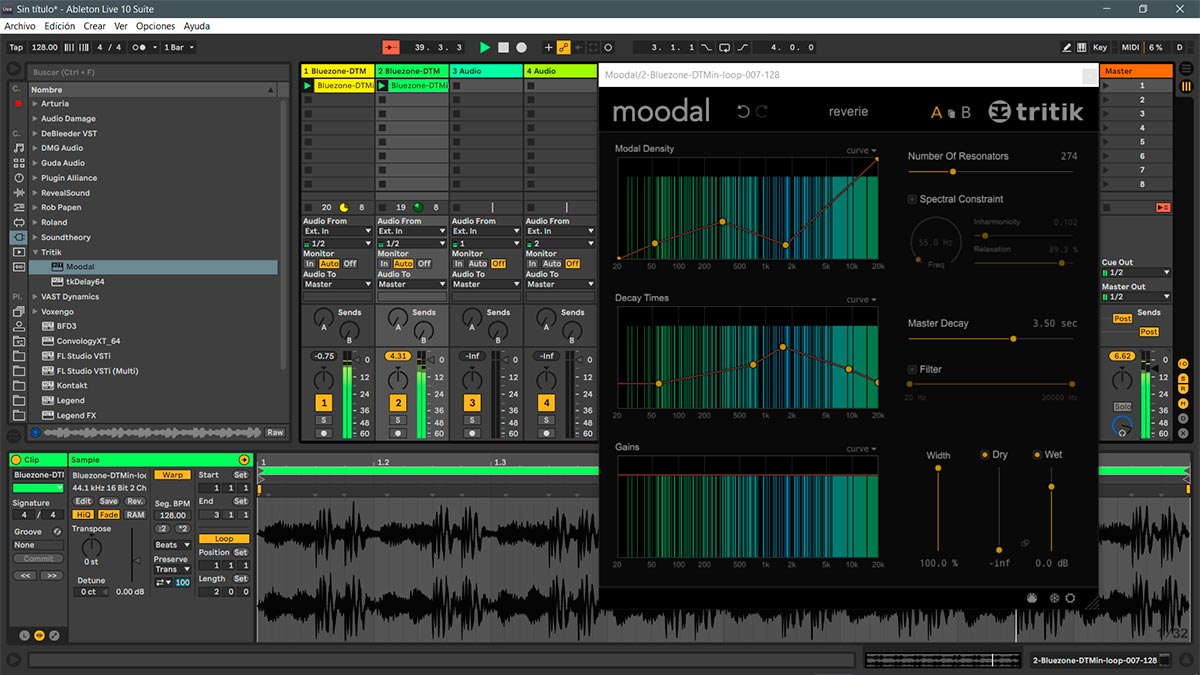Image resolution: width=1200 pixels, height=675 pixels.
Task: Open the 1 Bar quantization dropdown
Action: click(178, 47)
